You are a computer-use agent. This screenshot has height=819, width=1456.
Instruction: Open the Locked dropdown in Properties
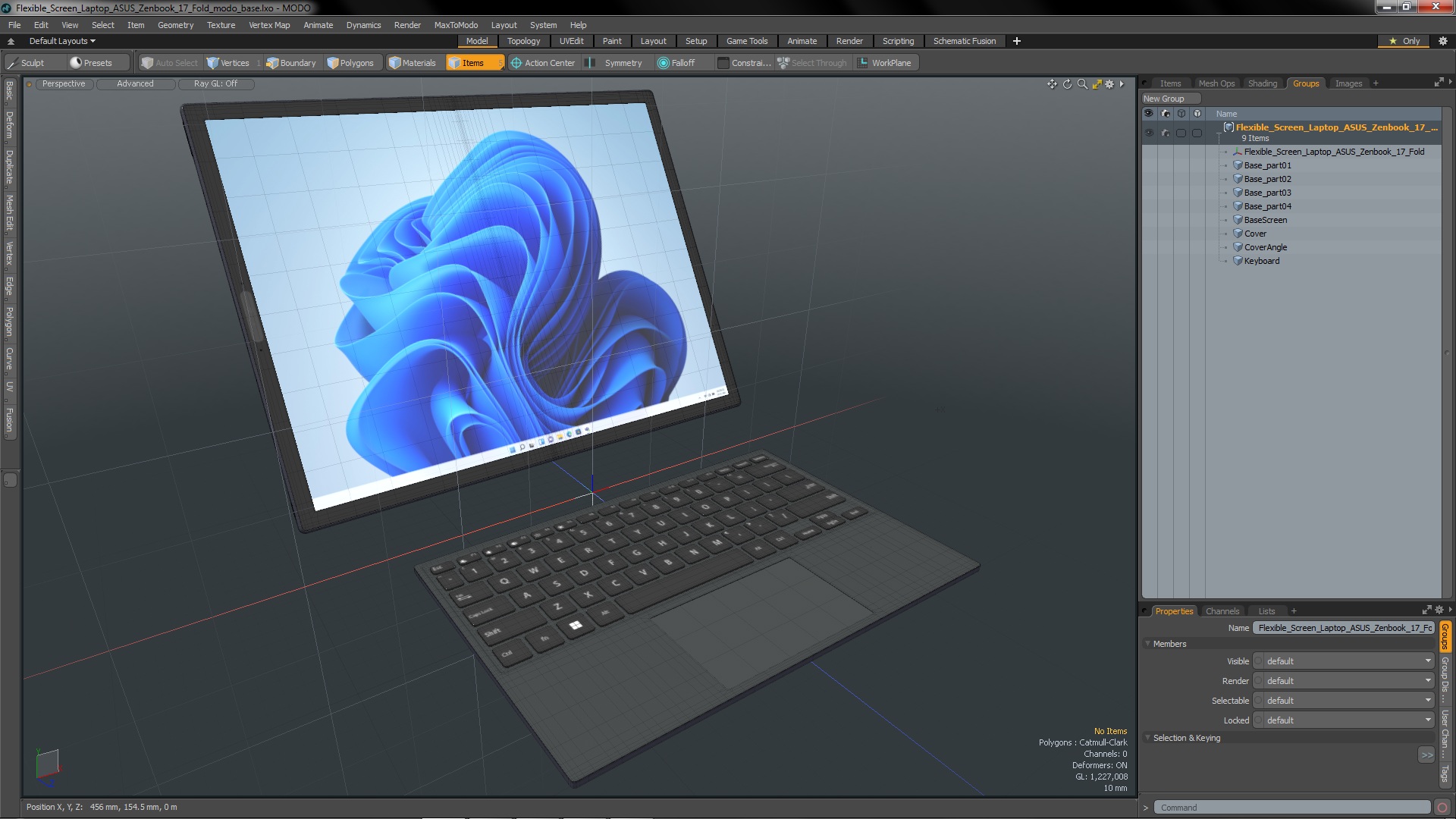point(1343,720)
